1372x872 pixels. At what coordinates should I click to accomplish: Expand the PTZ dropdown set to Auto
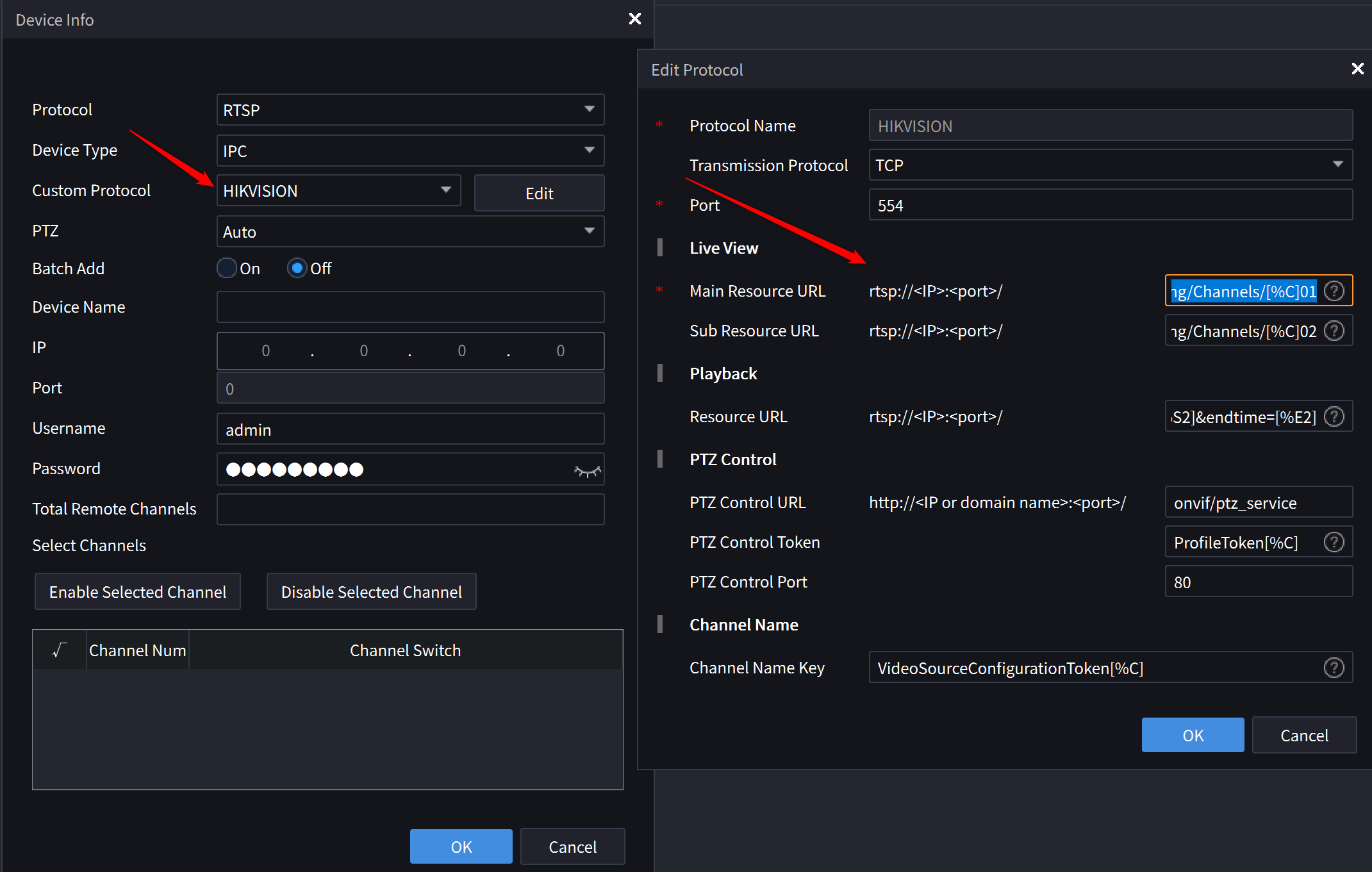point(589,231)
